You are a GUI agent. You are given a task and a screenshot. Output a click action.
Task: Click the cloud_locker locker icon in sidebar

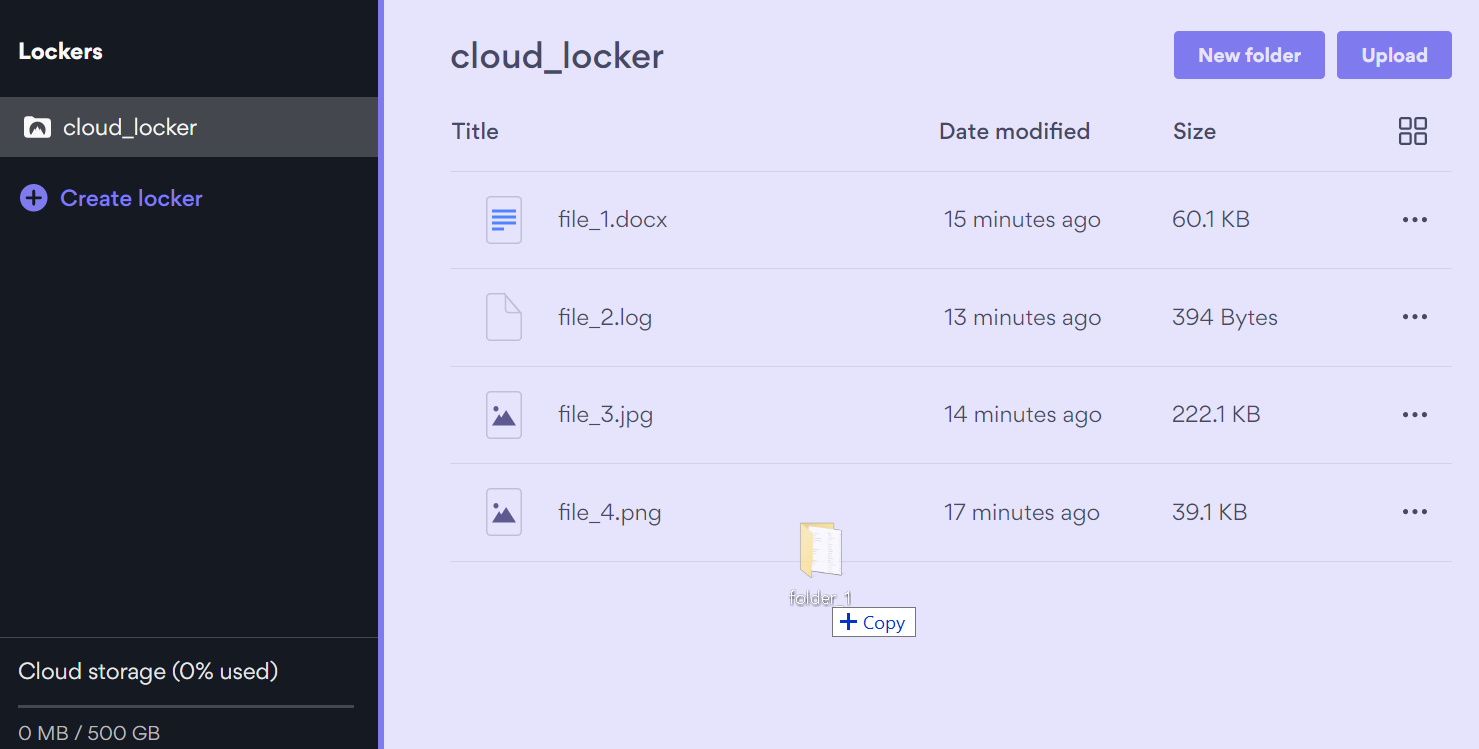[37, 127]
